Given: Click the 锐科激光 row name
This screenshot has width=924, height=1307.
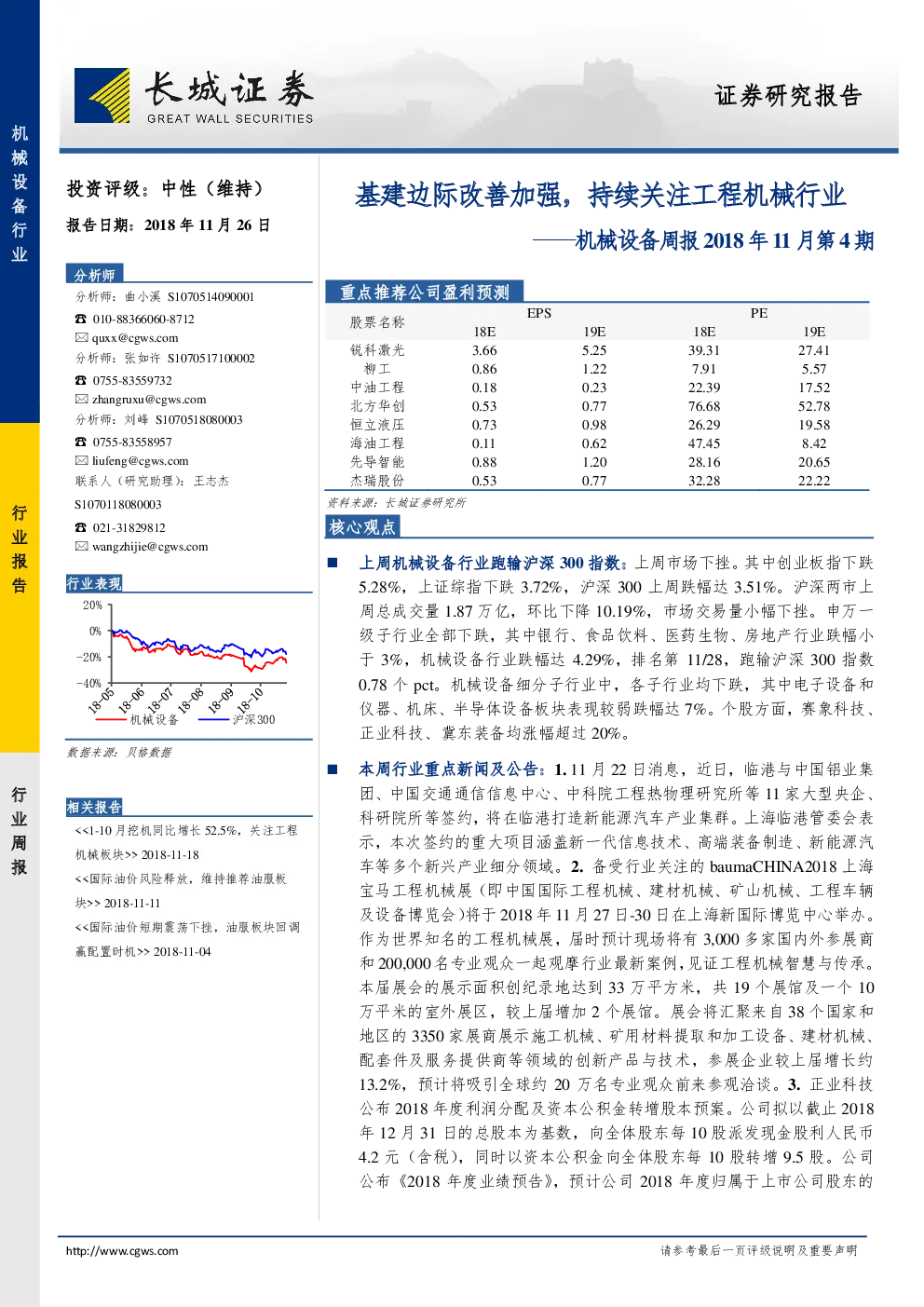Looking at the screenshot, I should [377, 350].
